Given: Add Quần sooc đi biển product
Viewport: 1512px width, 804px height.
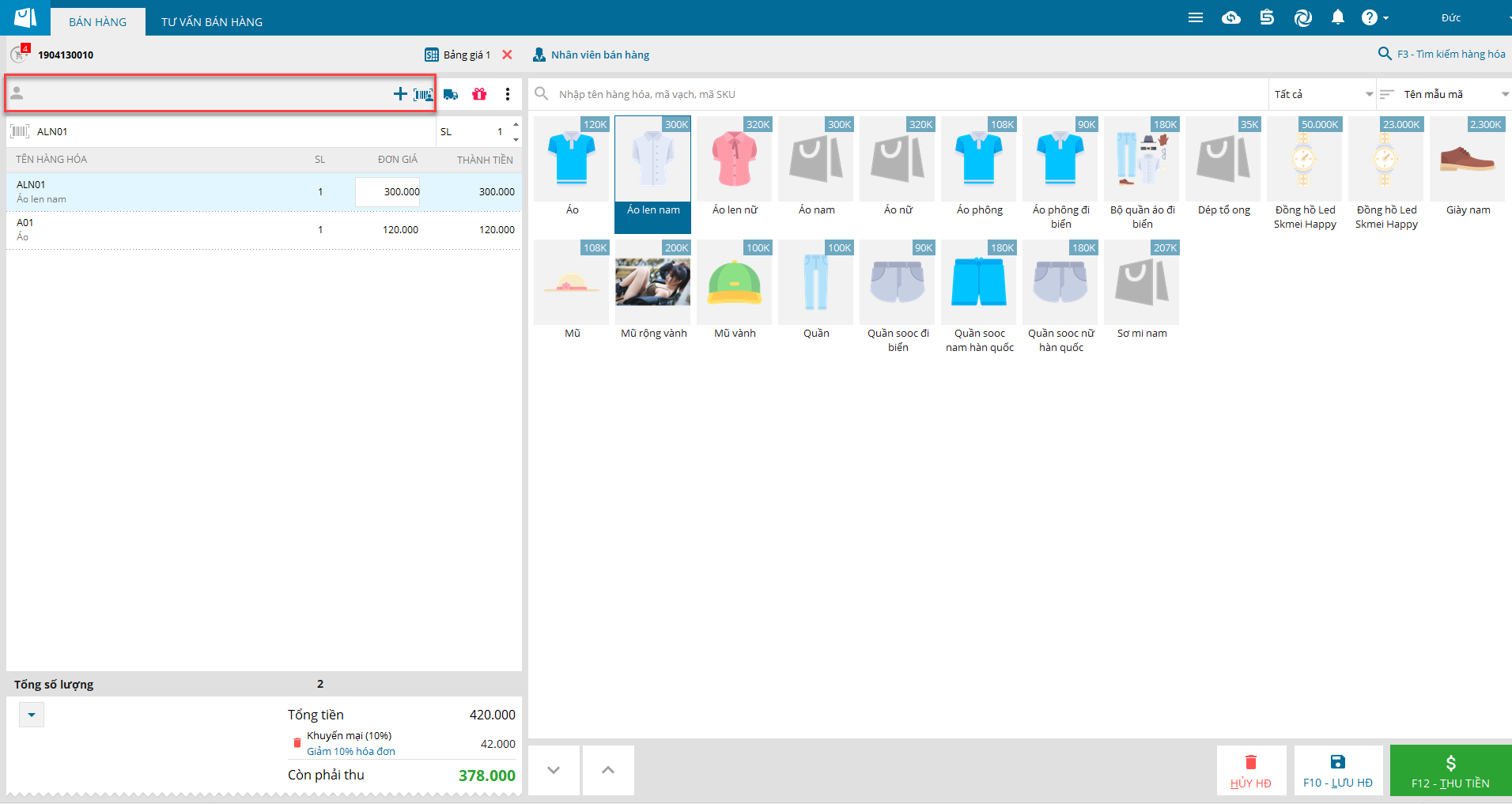Looking at the screenshot, I should tap(898, 297).
